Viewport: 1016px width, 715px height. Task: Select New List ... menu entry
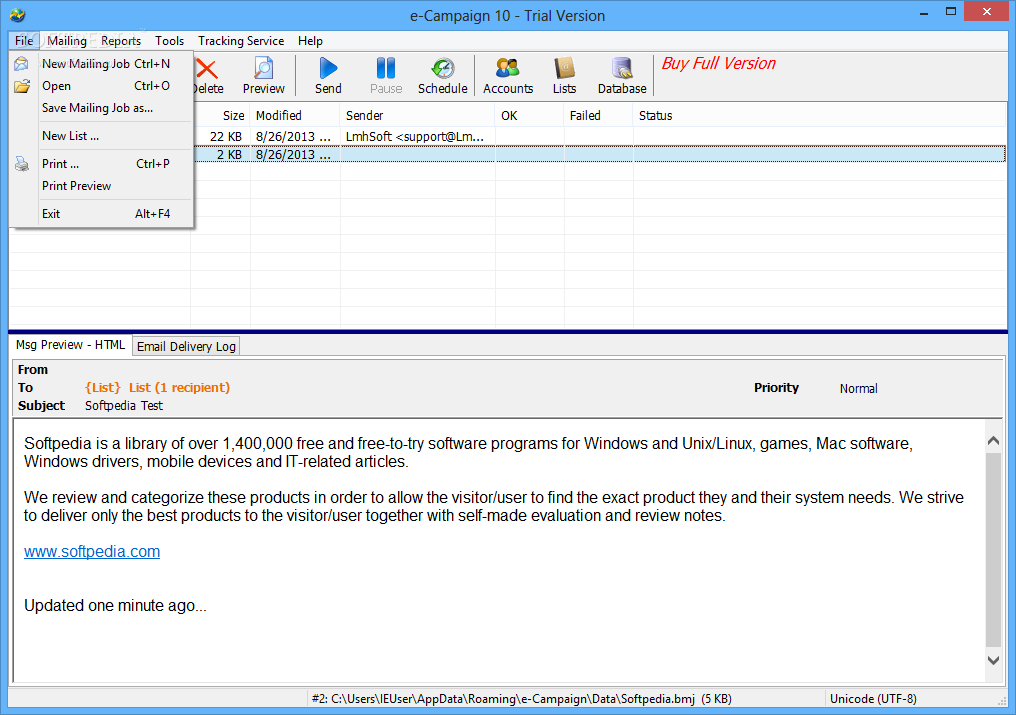102,135
